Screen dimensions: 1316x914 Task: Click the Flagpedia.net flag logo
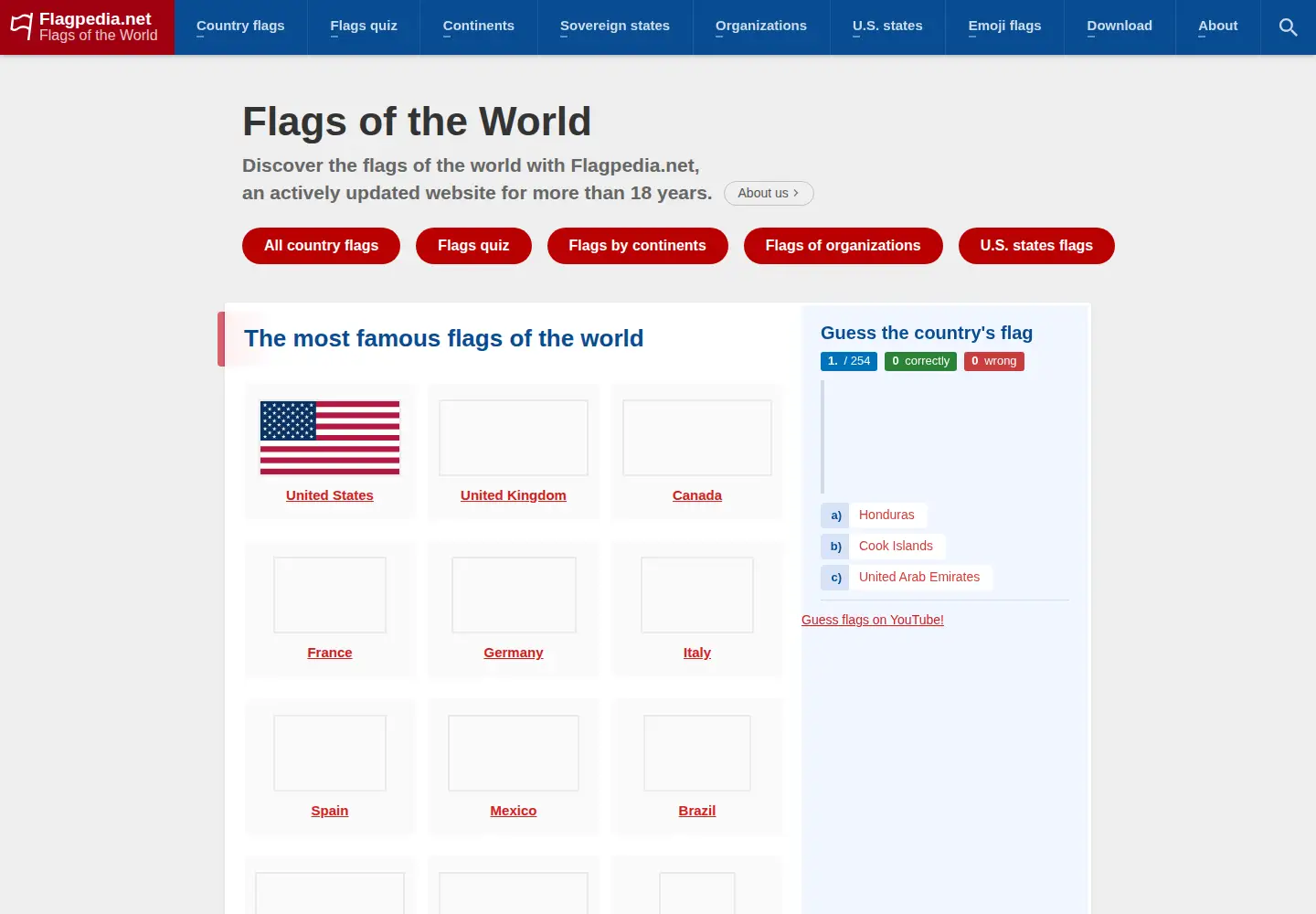[x=87, y=27]
